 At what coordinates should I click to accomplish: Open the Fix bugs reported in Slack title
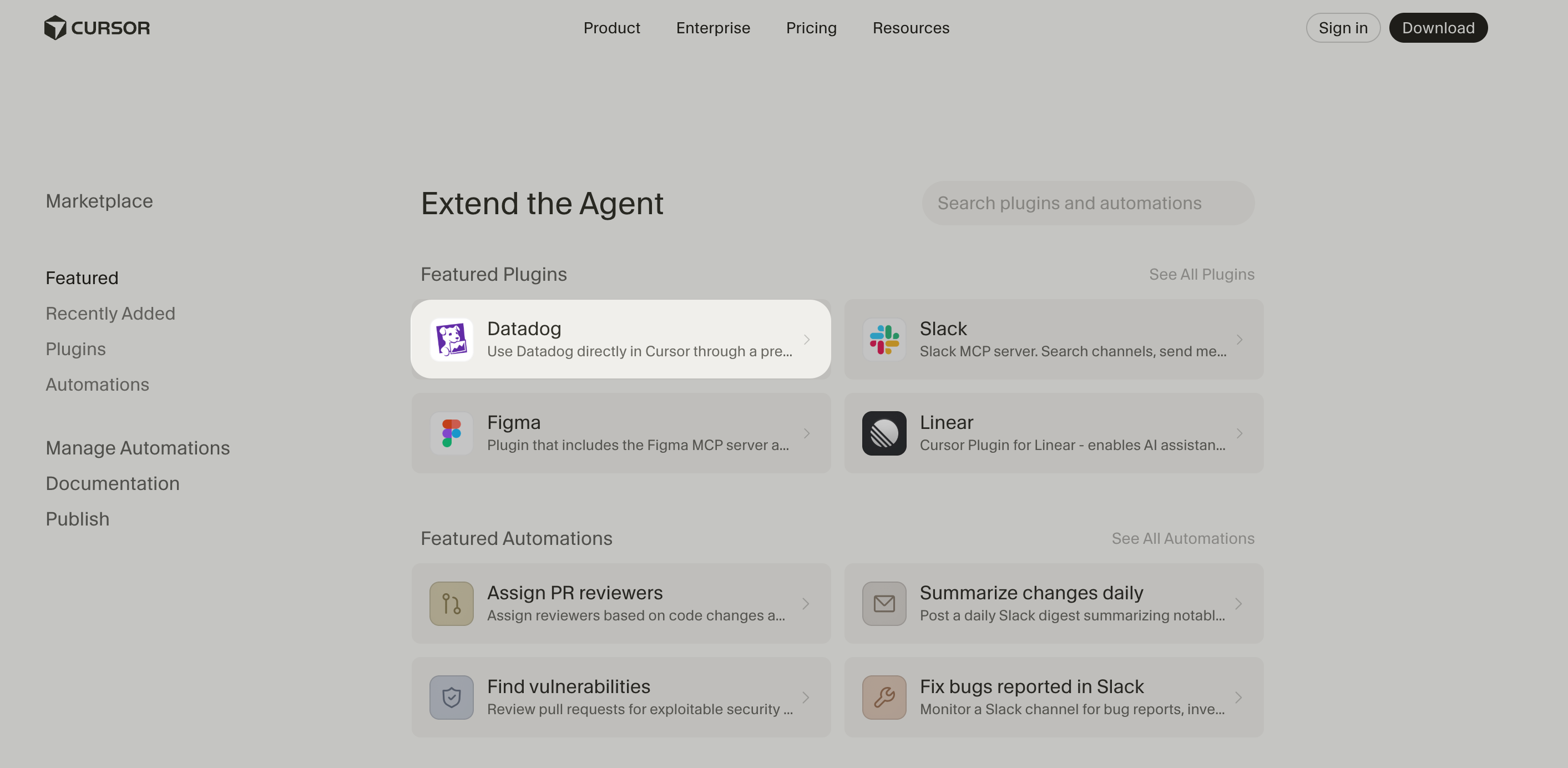[1031, 686]
